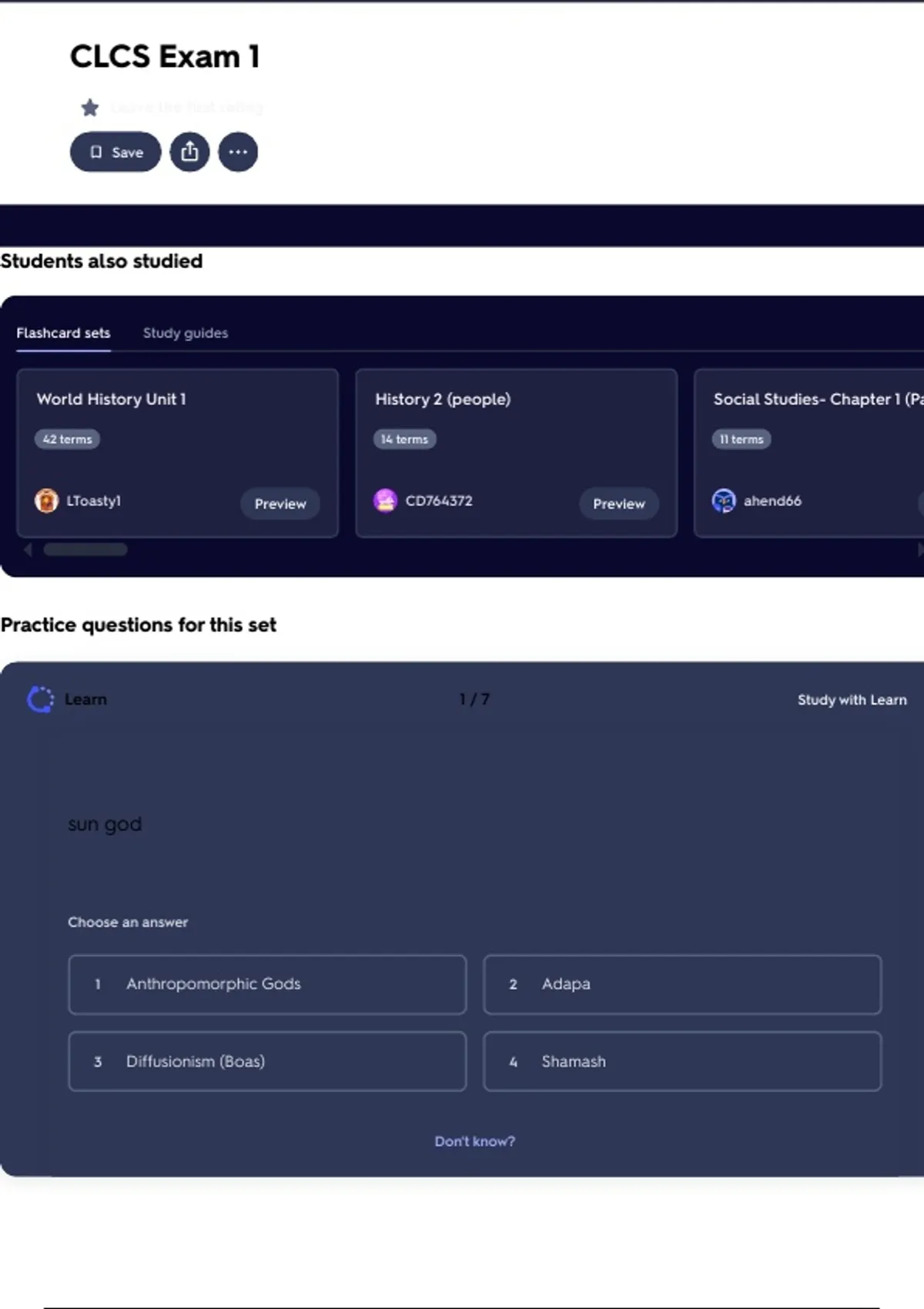Click ahend66 user avatar
The image size is (924, 1309).
click(724, 500)
